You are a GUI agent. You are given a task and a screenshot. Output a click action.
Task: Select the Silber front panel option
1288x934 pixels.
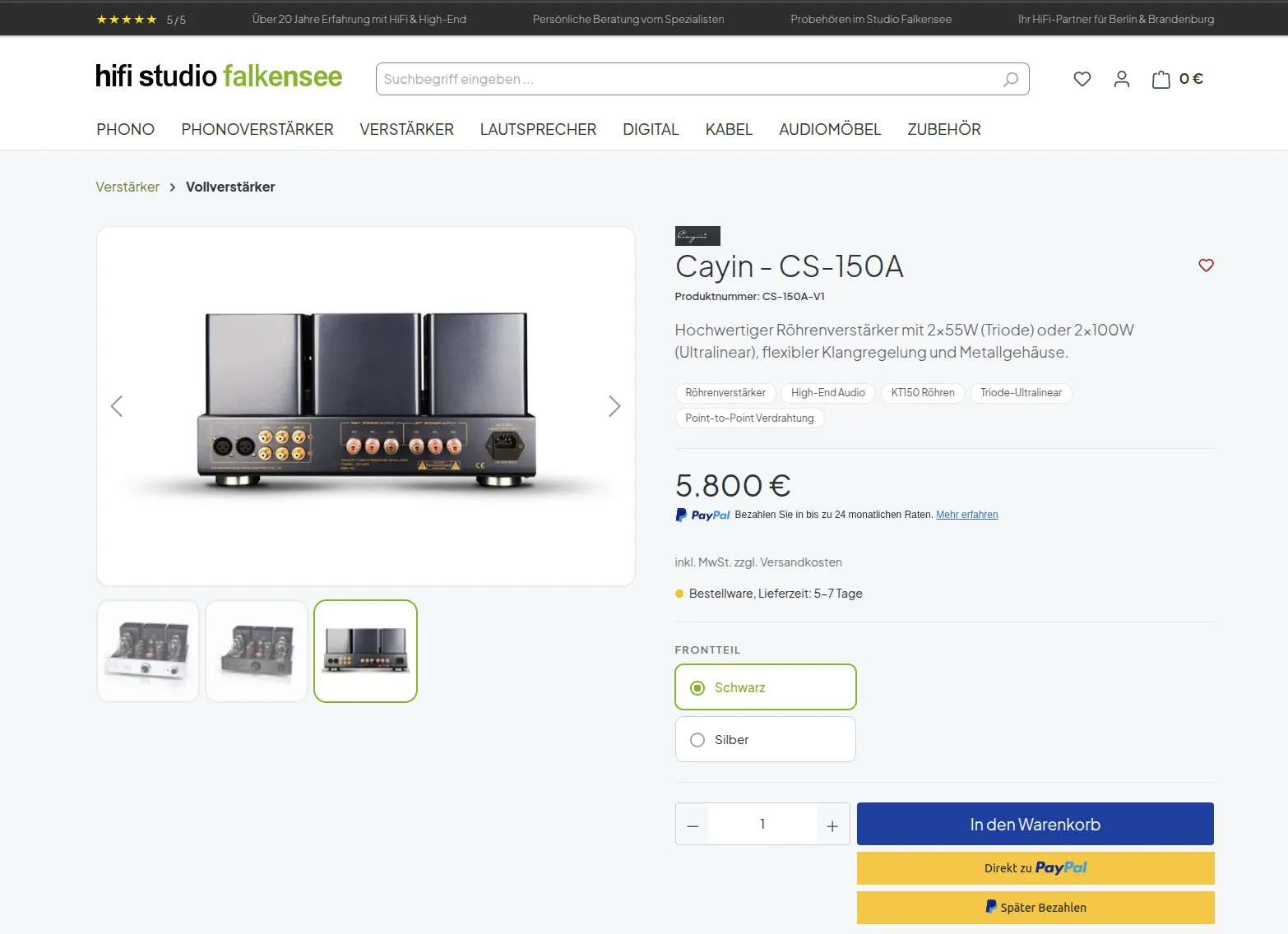(x=766, y=739)
